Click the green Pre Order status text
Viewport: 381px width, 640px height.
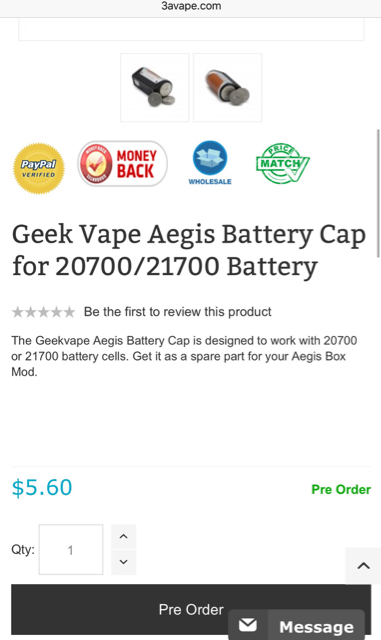coord(341,489)
